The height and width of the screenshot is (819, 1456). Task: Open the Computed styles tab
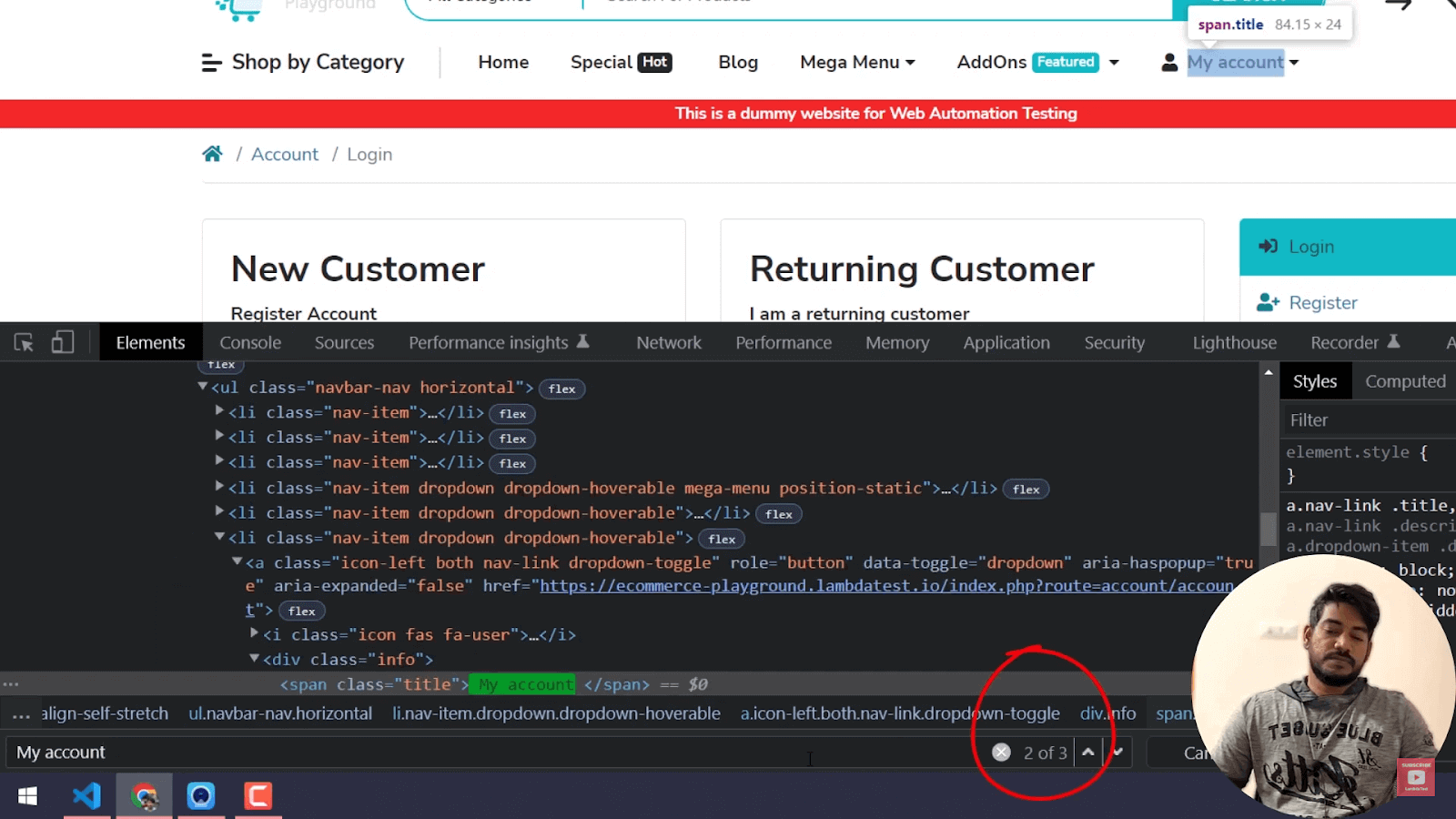pos(1404,380)
